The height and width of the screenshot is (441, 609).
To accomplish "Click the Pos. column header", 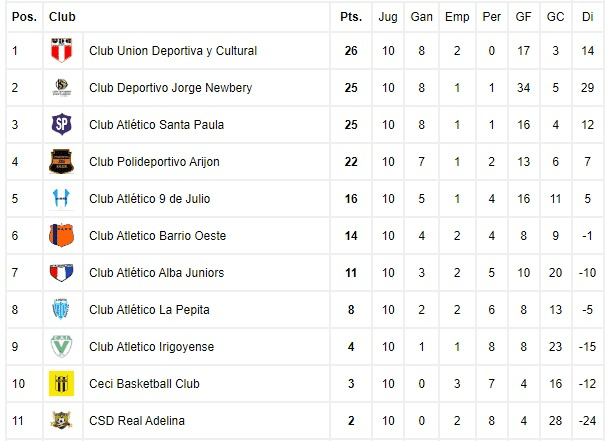I will pos(24,17).
